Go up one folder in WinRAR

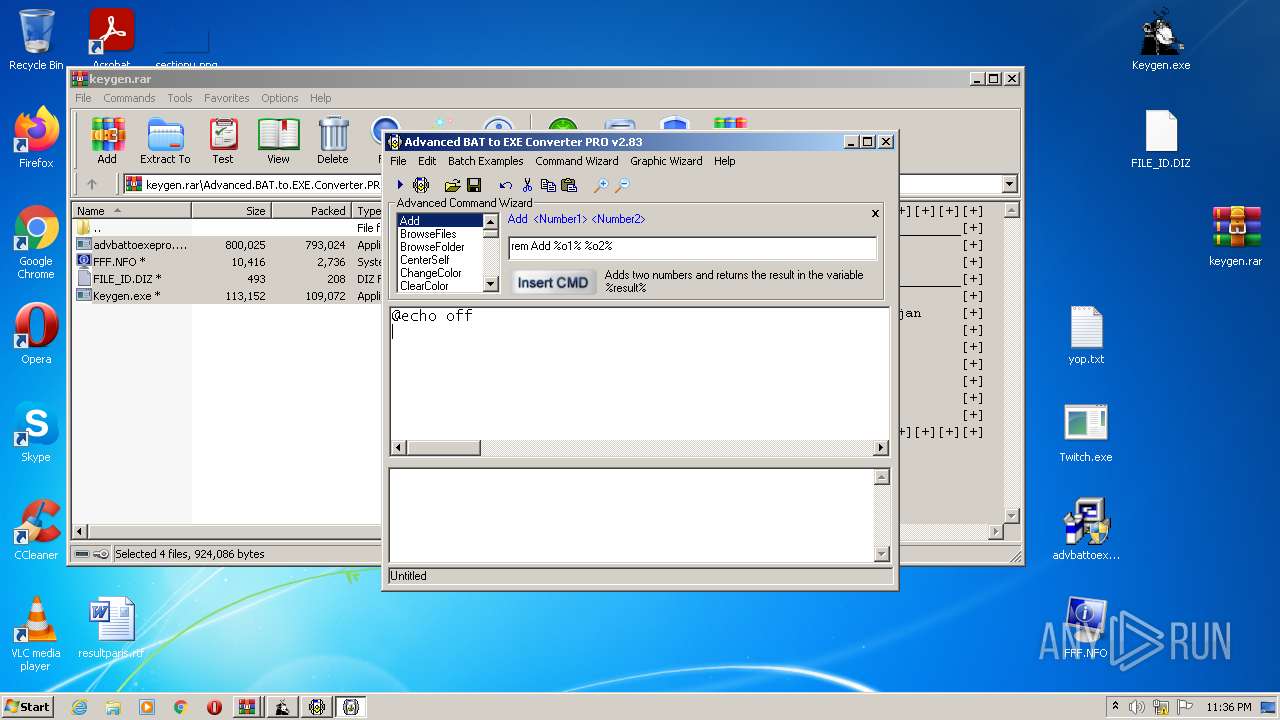point(92,184)
